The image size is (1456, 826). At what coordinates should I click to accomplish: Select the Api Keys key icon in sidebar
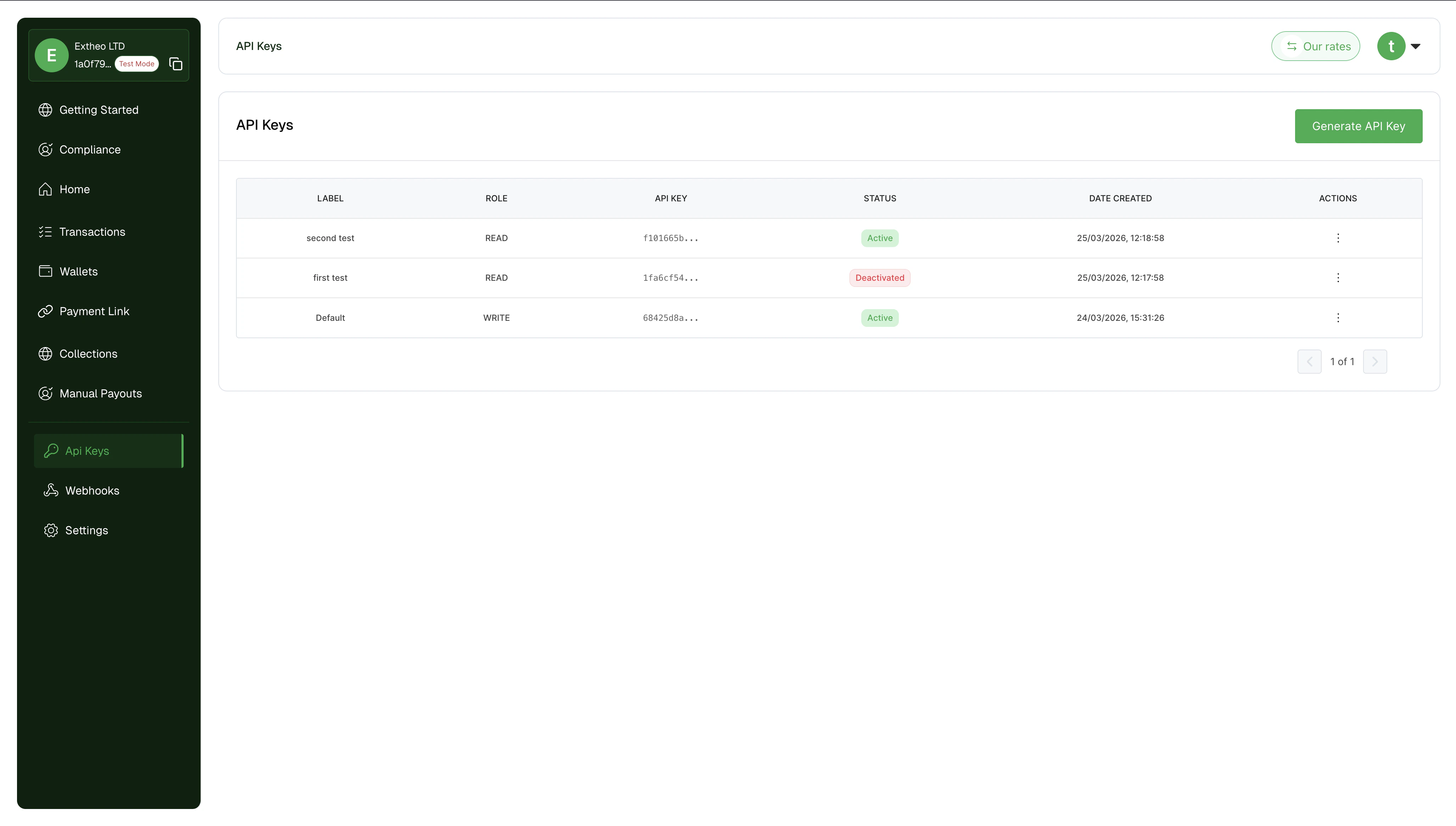pos(50,451)
